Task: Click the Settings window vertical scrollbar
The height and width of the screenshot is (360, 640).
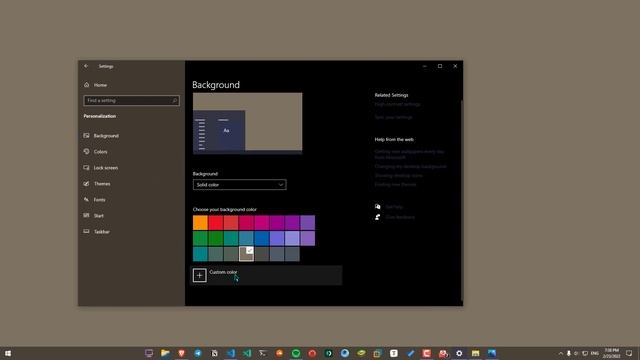Action: click(x=462, y=200)
